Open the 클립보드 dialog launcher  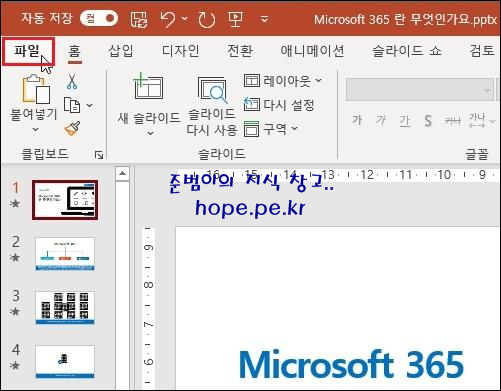pos(99,155)
